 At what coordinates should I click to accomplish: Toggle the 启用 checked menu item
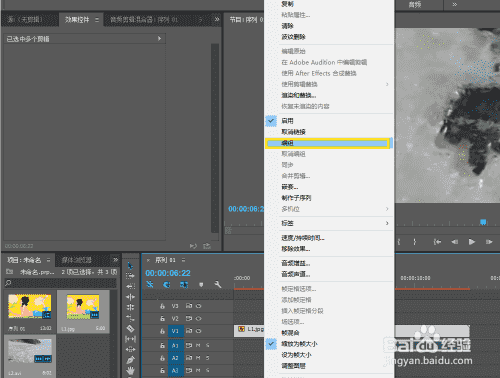click(x=328, y=121)
